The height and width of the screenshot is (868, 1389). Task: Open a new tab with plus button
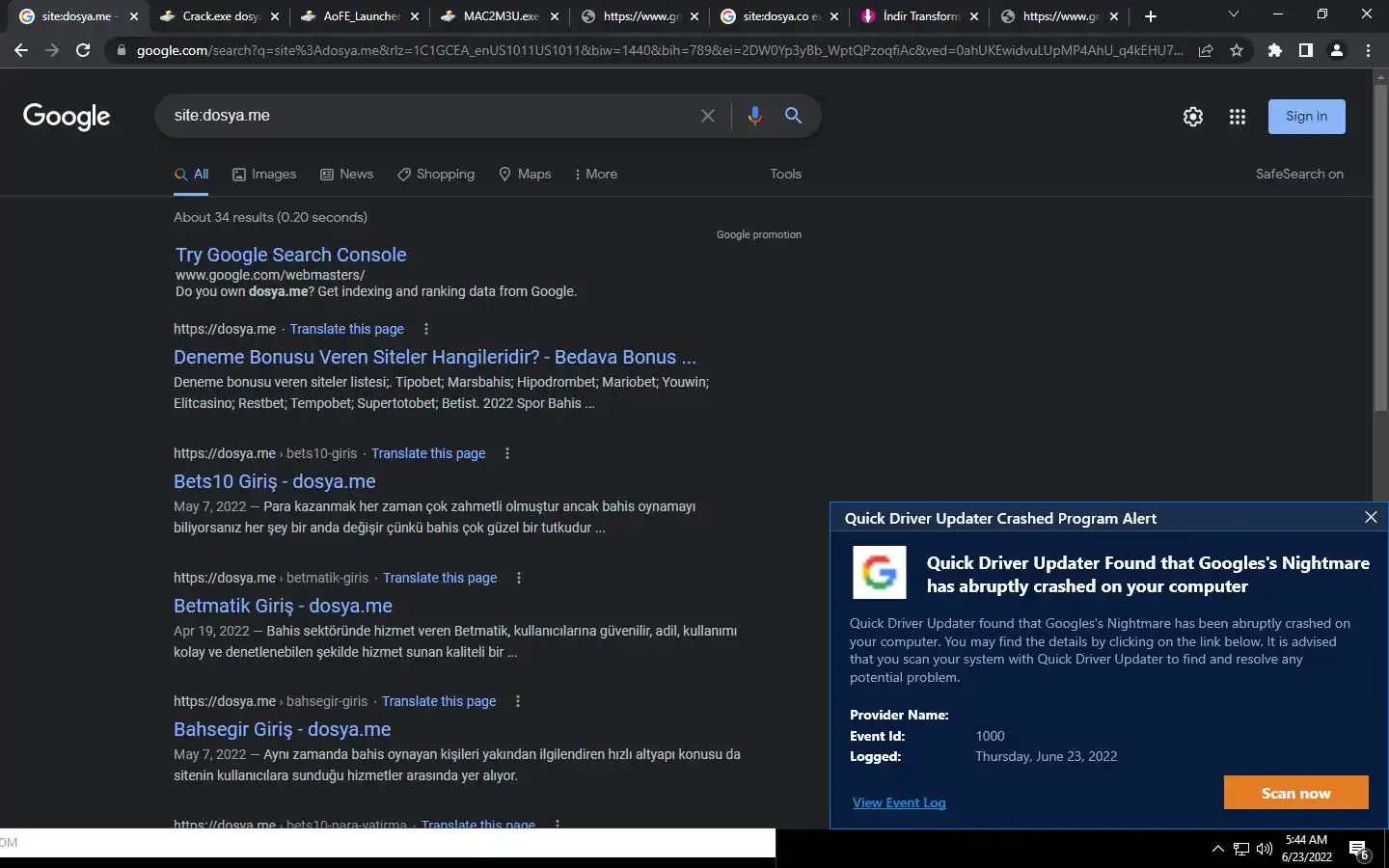click(x=1150, y=16)
